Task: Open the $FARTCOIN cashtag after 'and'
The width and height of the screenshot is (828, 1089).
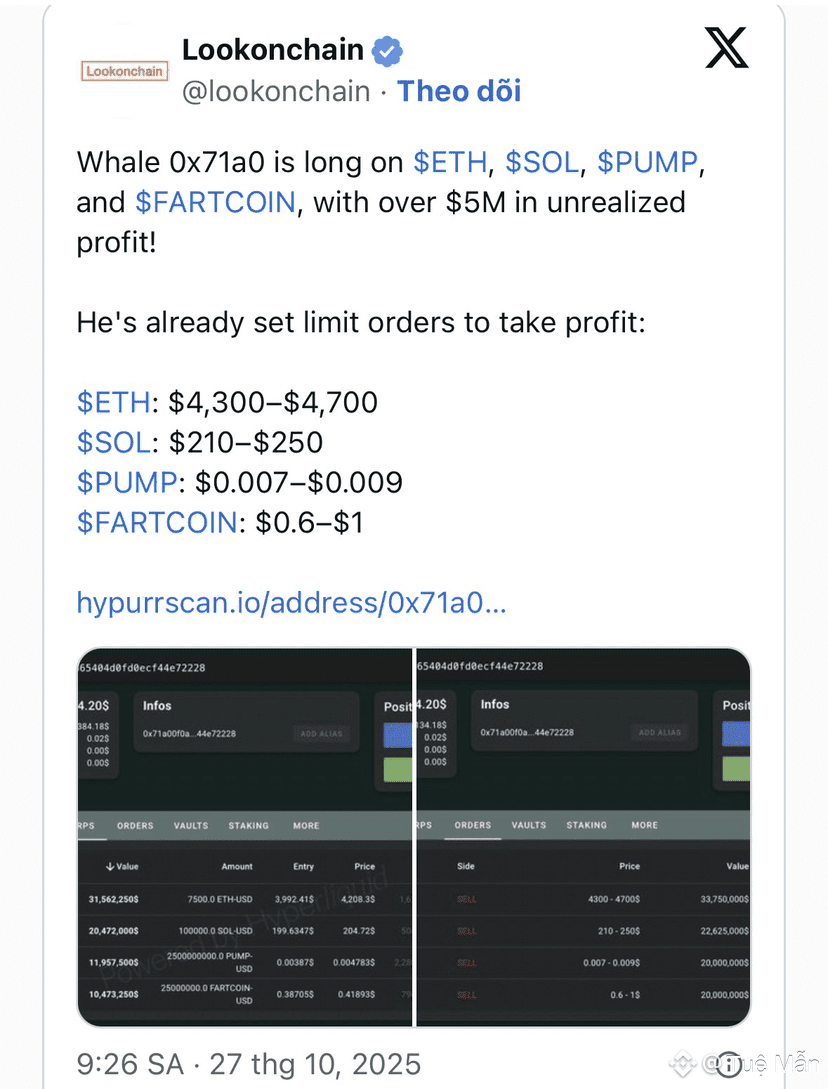Action: tap(215, 203)
